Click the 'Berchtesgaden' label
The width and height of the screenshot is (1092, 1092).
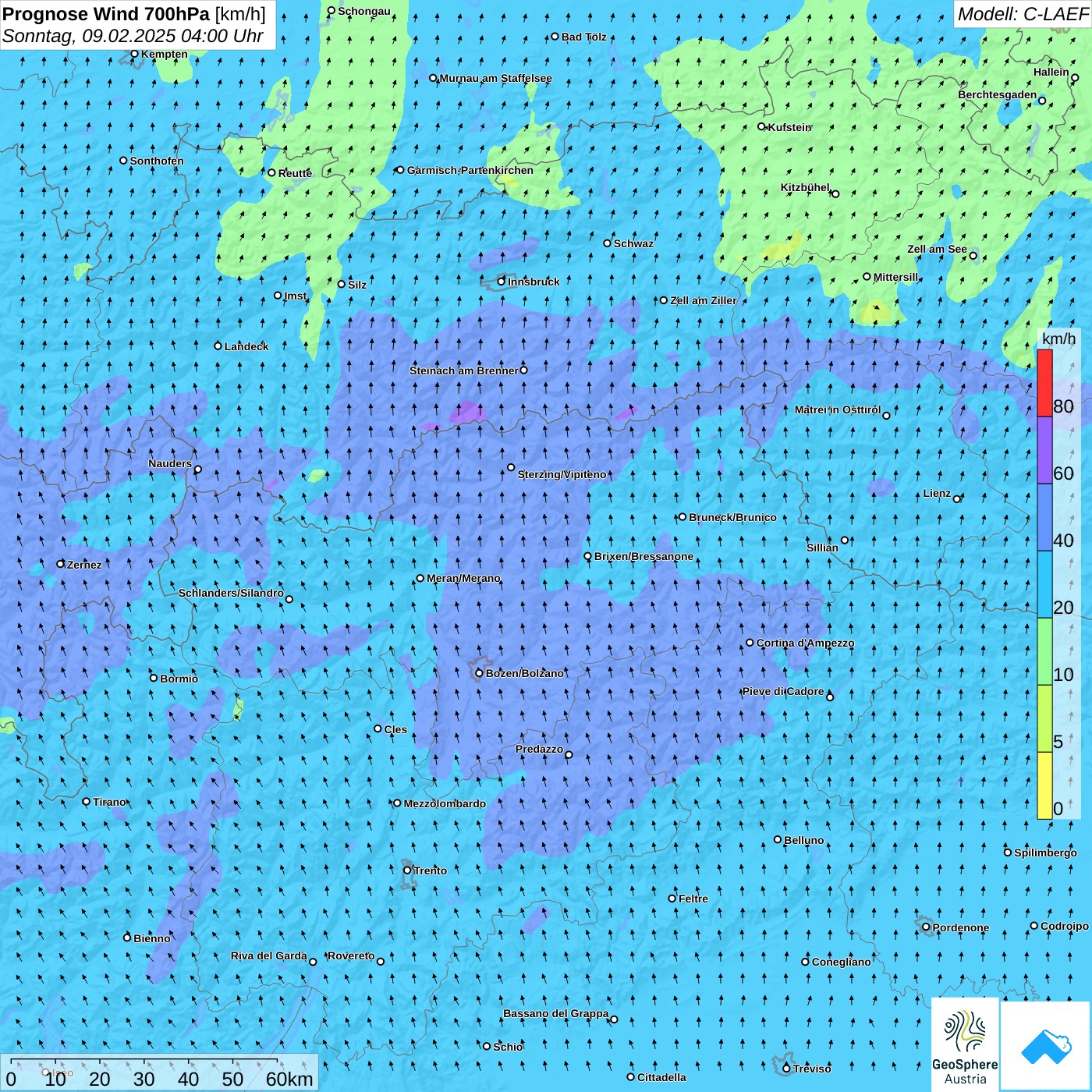click(998, 94)
